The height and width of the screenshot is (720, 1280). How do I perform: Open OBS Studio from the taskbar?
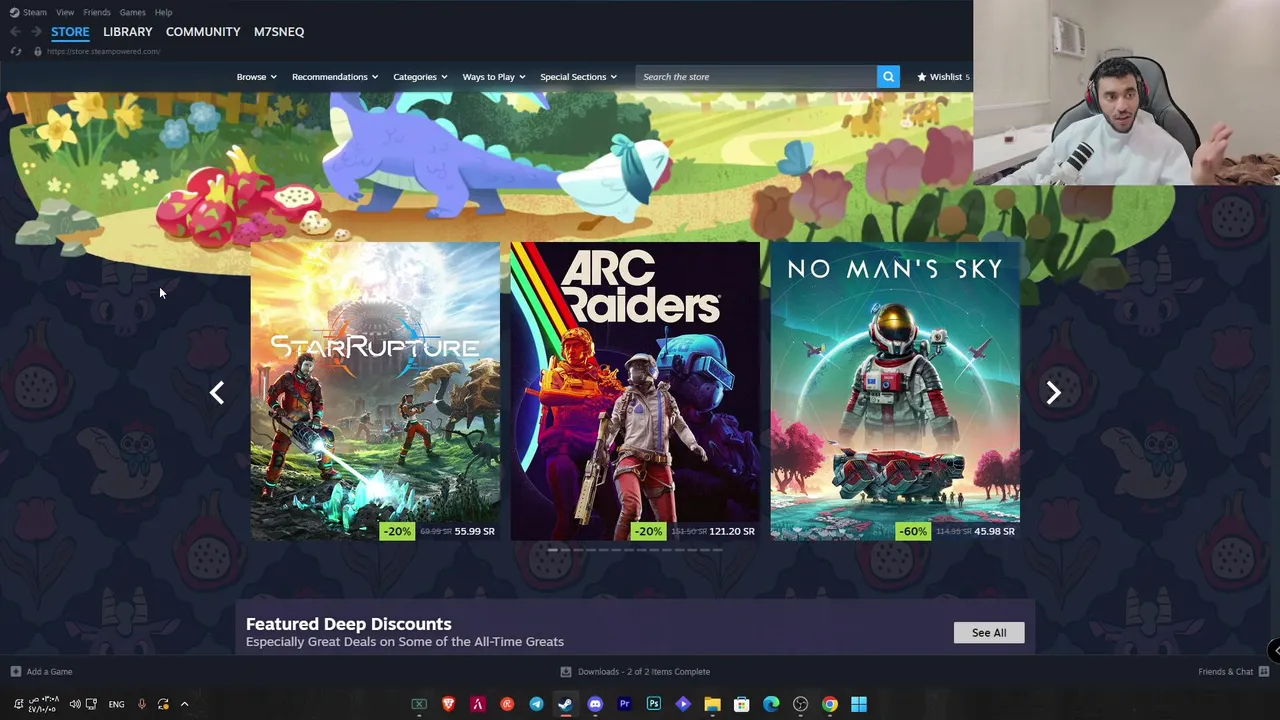coord(800,704)
